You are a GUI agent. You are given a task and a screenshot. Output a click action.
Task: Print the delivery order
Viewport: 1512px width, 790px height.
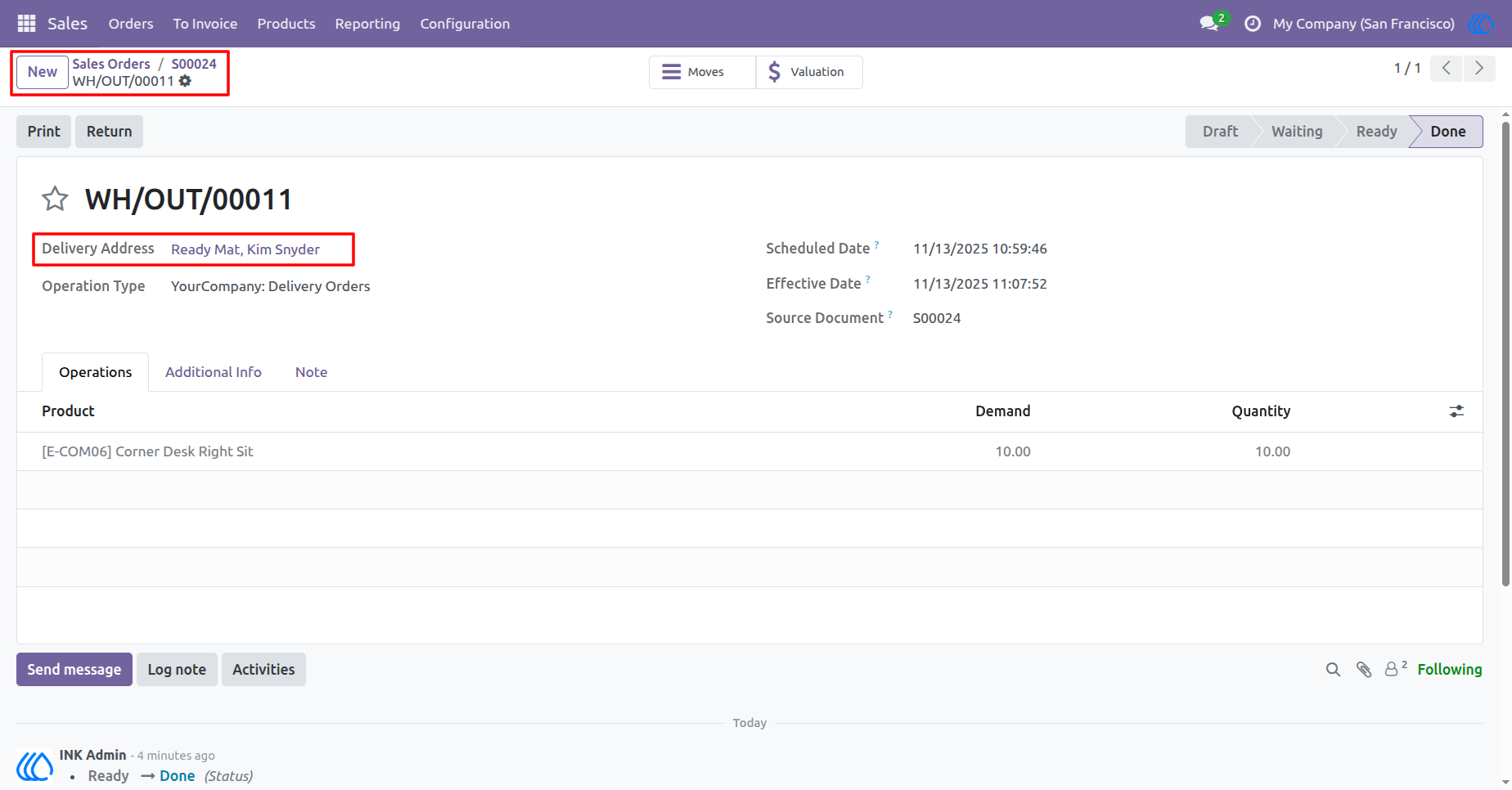pyautogui.click(x=44, y=132)
